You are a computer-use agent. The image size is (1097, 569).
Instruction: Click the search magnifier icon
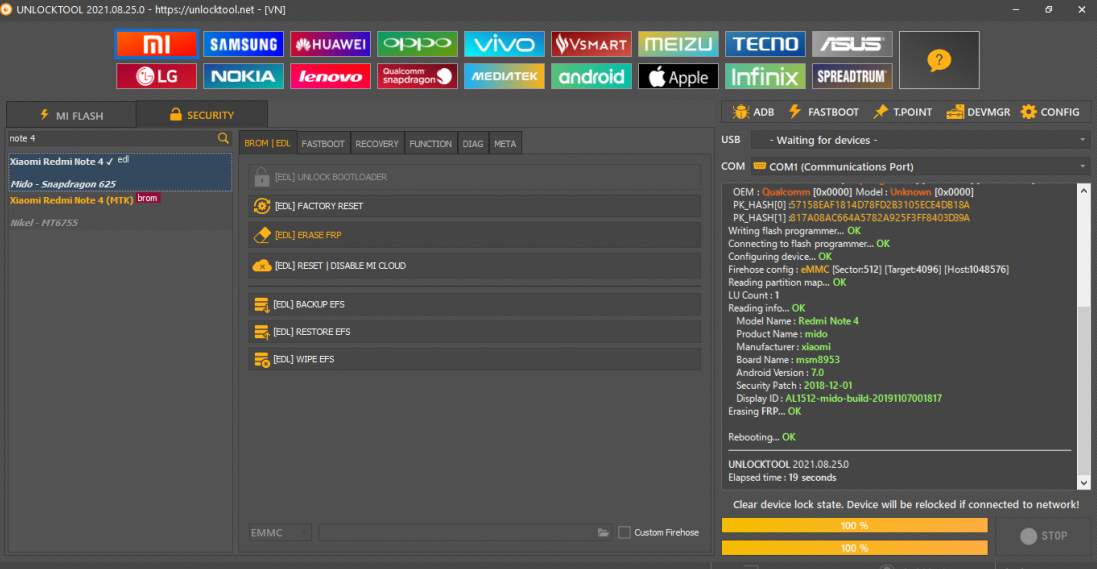coord(223,139)
